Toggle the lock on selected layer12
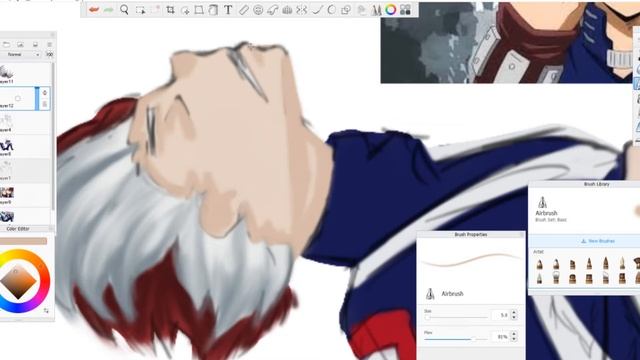The width and height of the screenshot is (640, 360). tap(44, 104)
